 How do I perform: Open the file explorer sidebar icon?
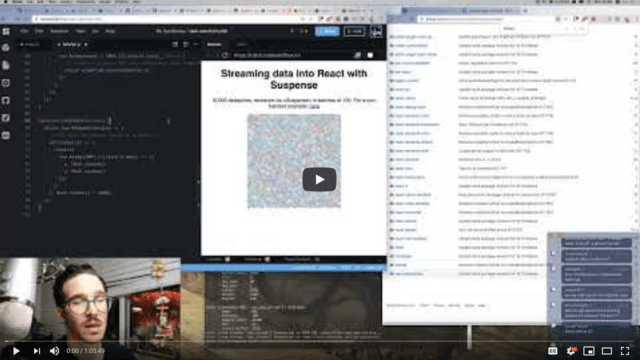6,65
